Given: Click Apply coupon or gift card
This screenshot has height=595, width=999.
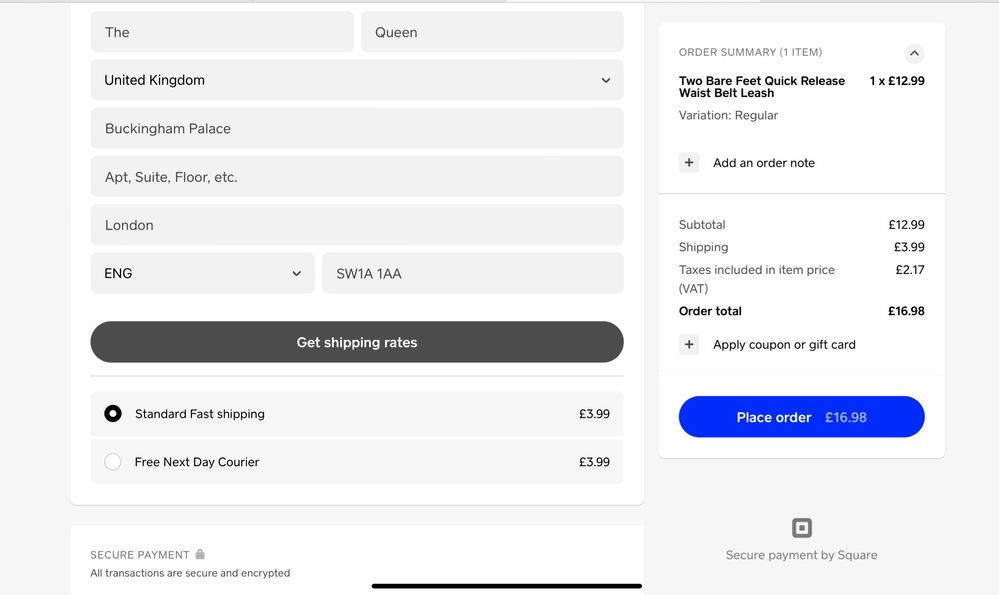Looking at the screenshot, I should point(784,345).
